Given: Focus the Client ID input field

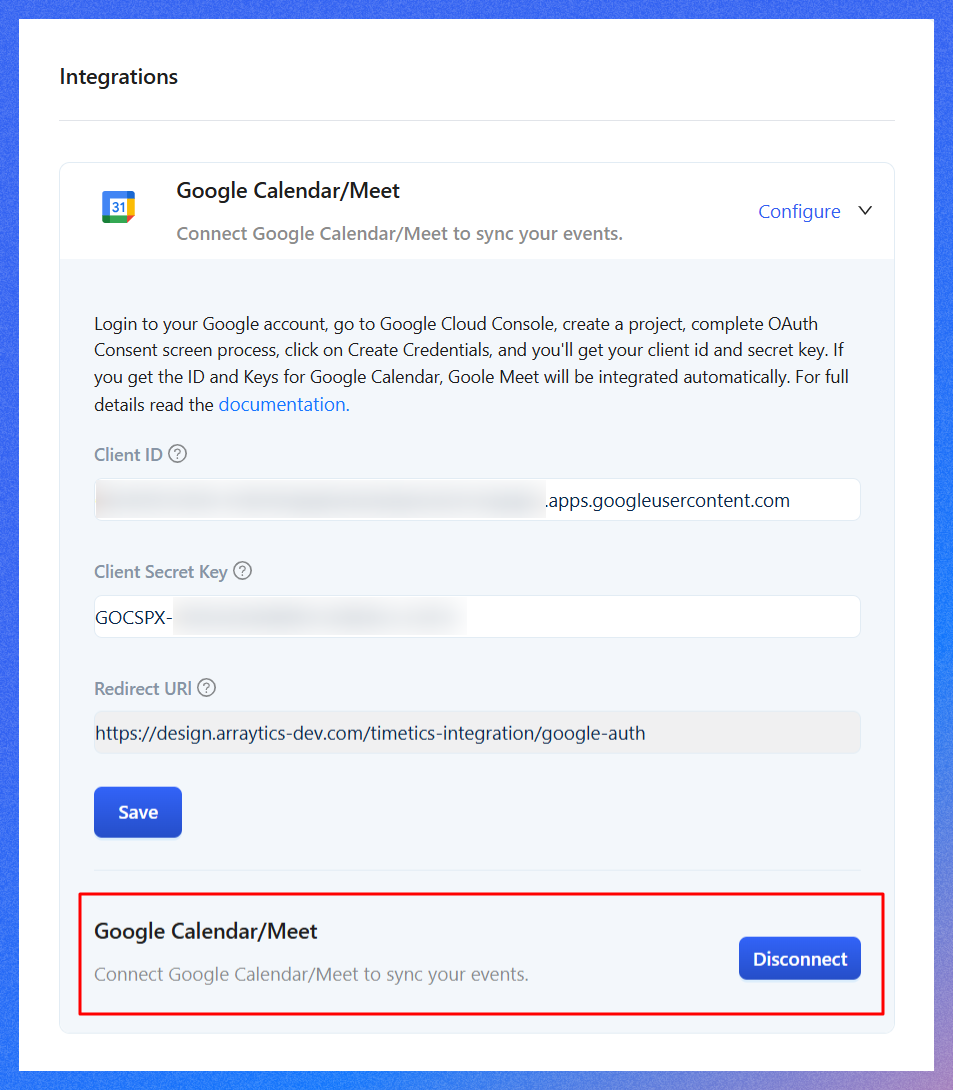Looking at the screenshot, I should [x=477, y=500].
